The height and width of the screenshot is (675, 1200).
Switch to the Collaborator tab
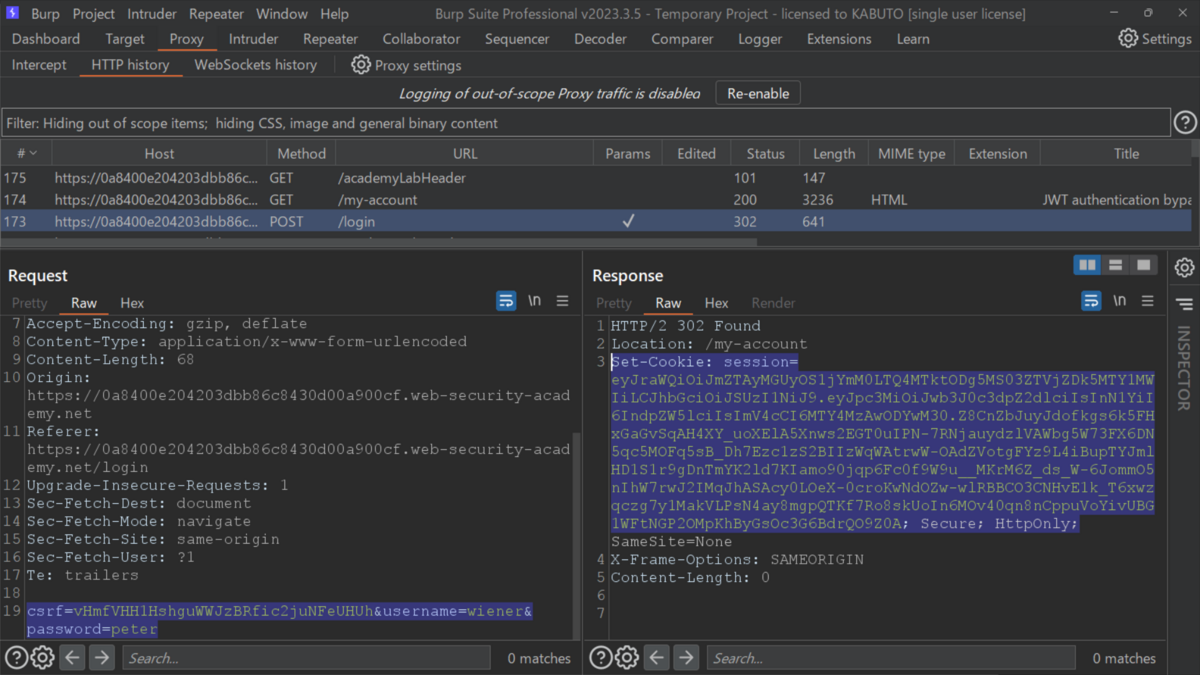coord(421,39)
